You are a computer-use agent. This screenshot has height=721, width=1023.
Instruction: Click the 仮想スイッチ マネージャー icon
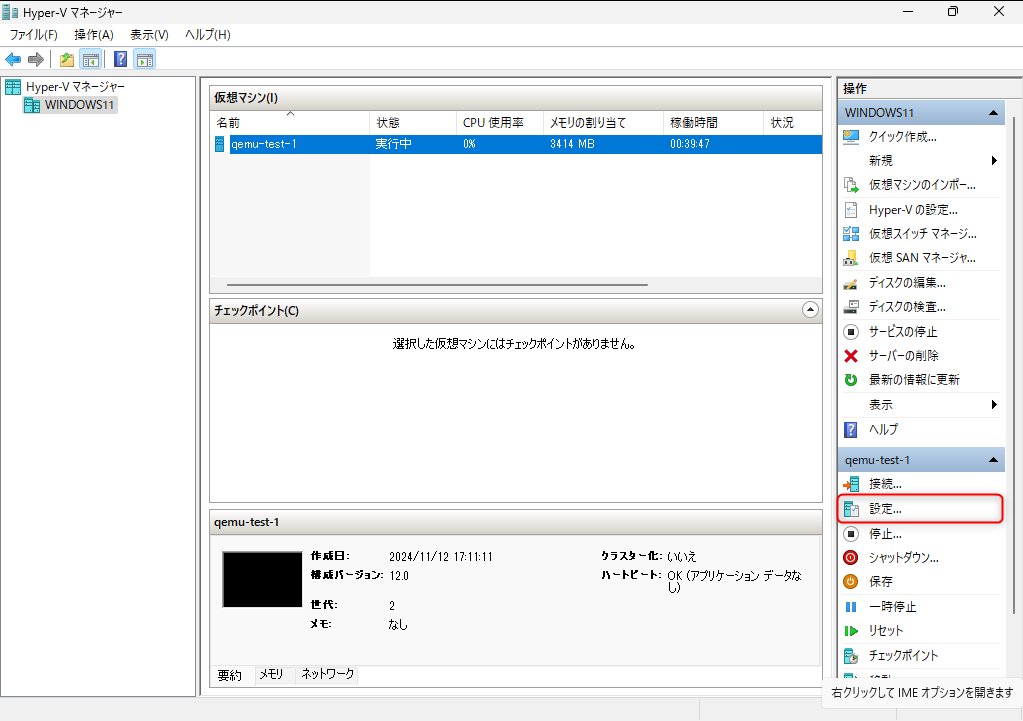851,234
